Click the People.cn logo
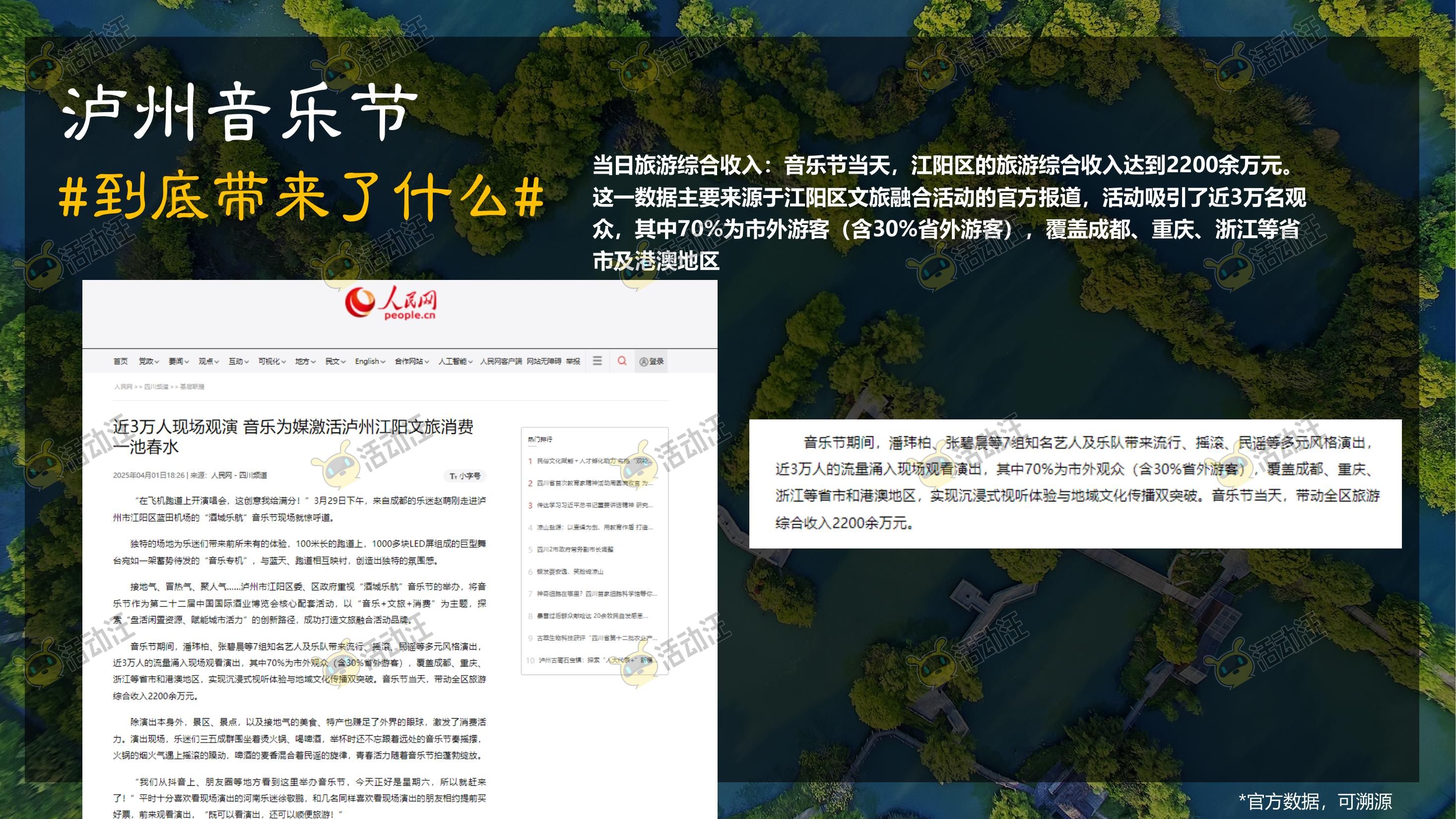1456x819 pixels. coord(391,303)
